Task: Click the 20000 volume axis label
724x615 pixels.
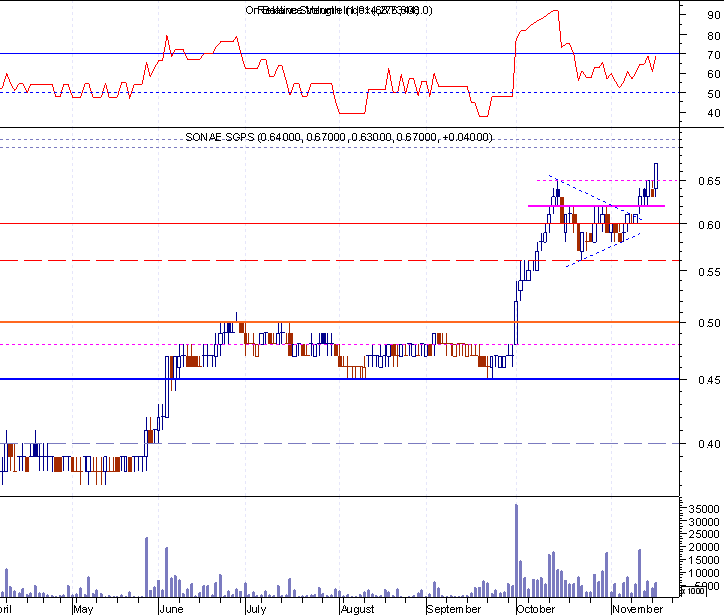Action: [704, 547]
